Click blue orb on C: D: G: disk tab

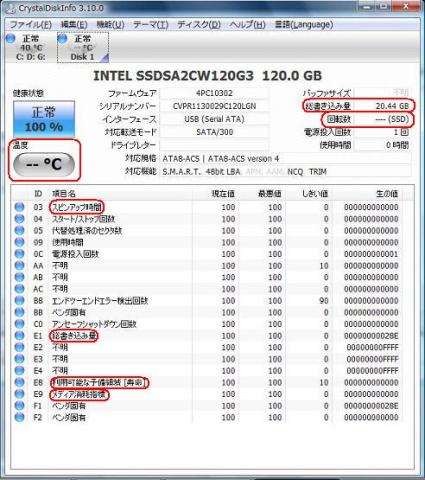click(x=11, y=39)
